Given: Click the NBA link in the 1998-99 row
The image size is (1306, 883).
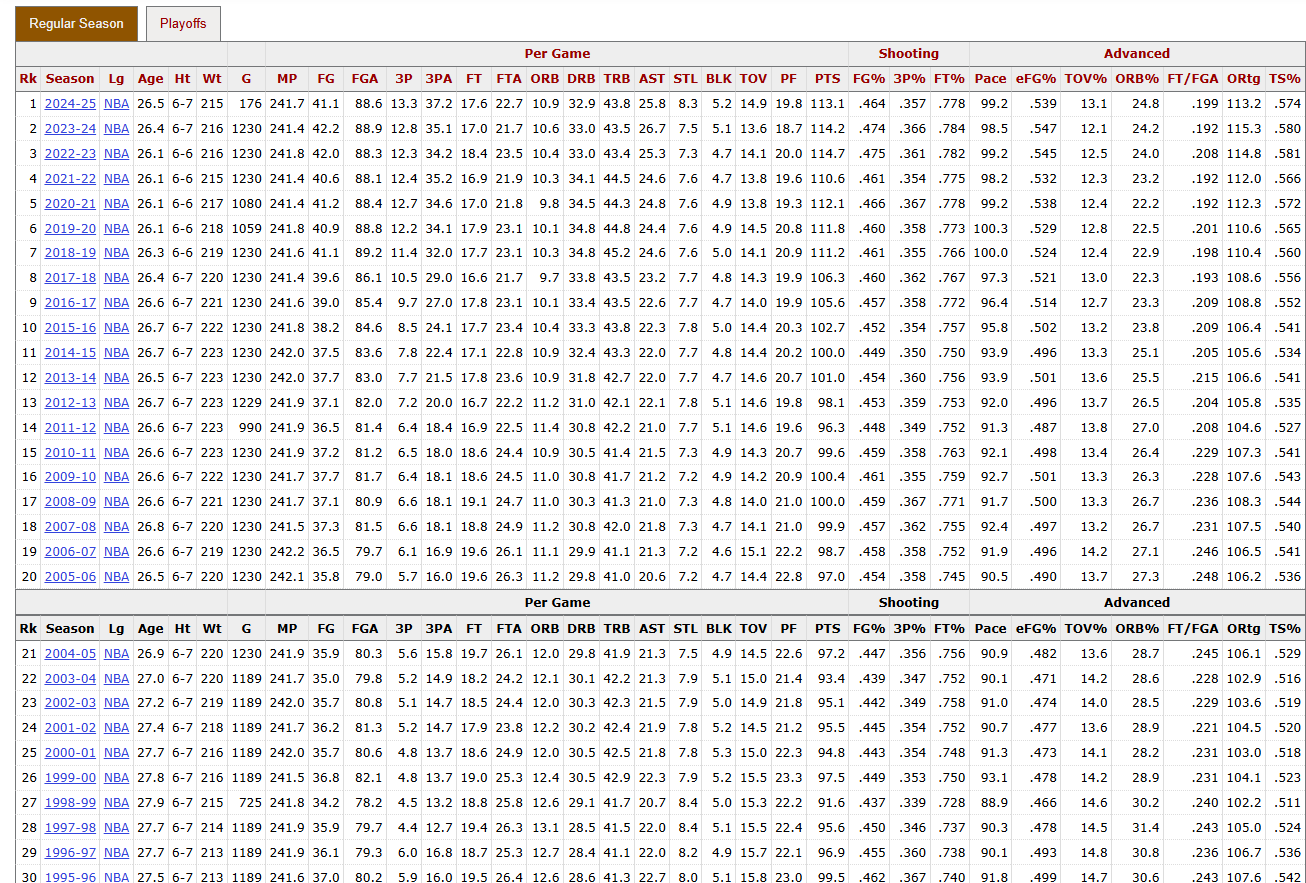Looking at the screenshot, I should click(117, 803).
